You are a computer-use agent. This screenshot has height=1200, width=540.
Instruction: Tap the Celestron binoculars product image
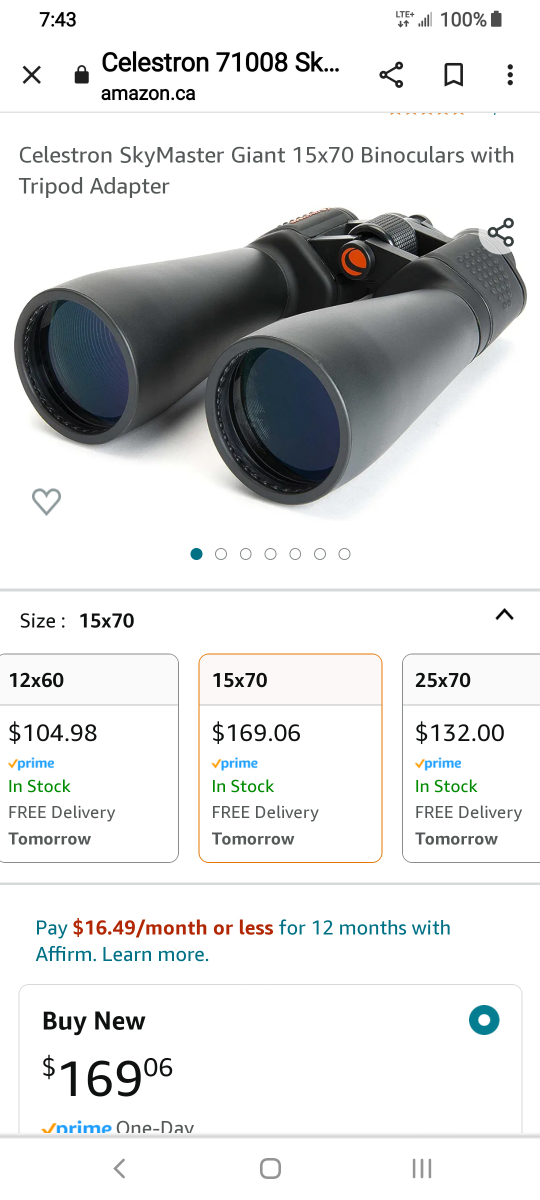pos(270,365)
